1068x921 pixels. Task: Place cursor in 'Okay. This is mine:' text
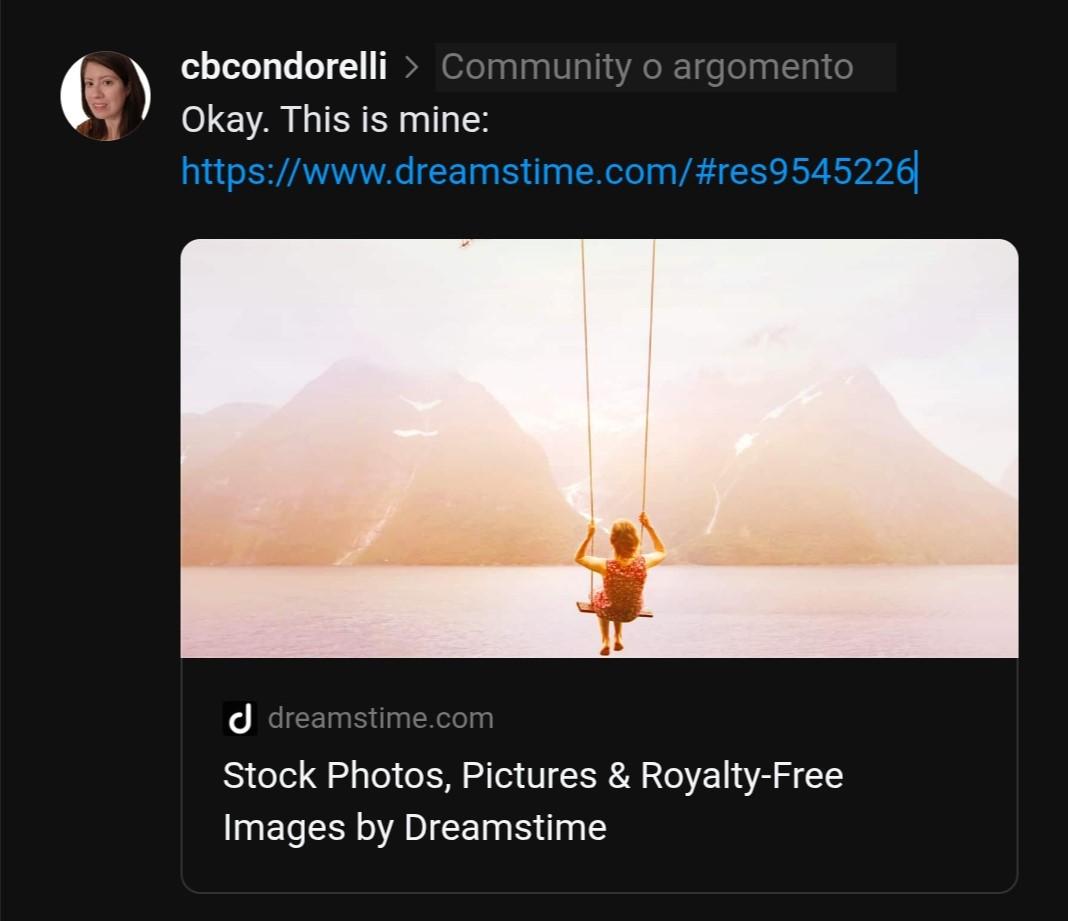pos(335,120)
